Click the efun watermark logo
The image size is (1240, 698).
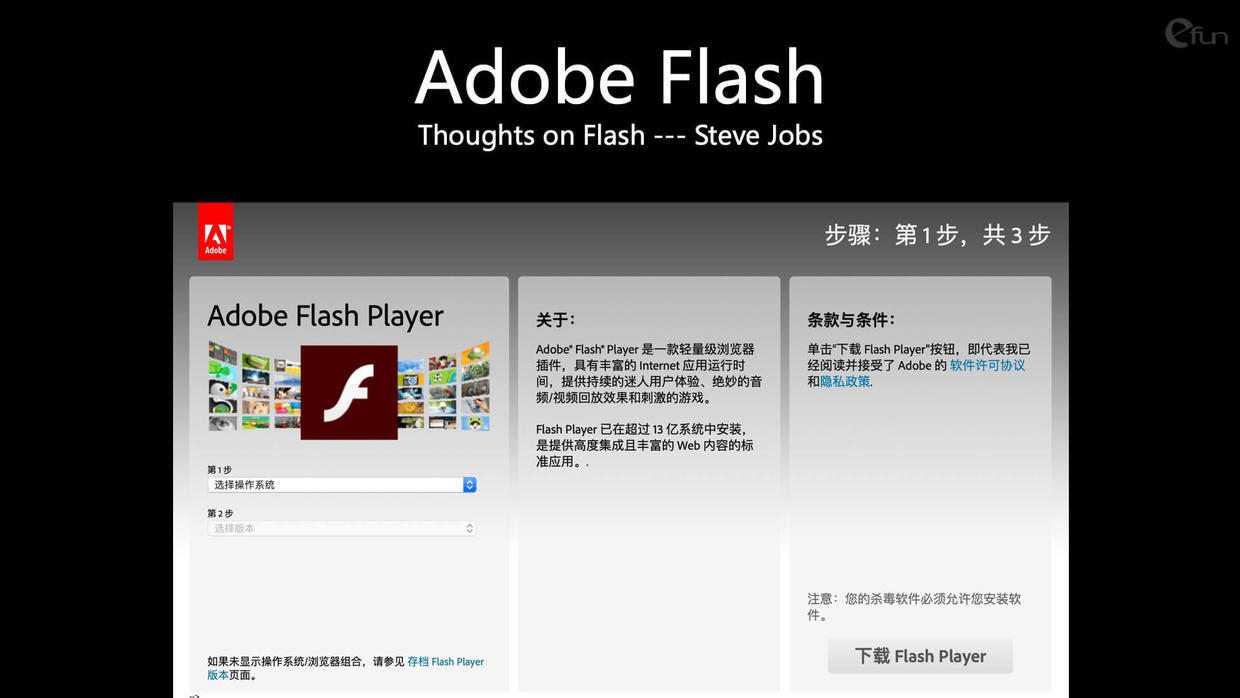(x=1194, y=32)
